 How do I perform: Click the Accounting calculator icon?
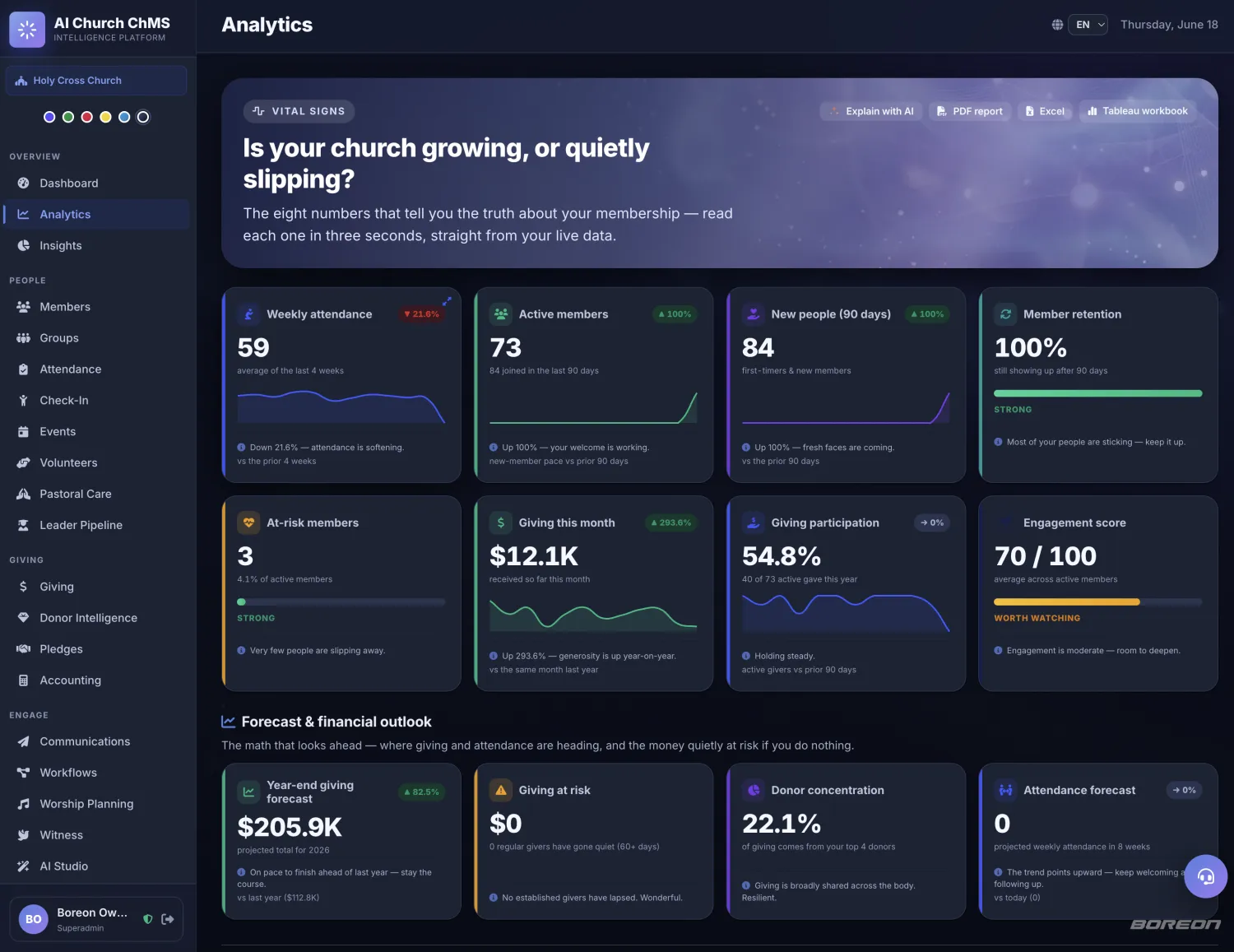[23, 680]
